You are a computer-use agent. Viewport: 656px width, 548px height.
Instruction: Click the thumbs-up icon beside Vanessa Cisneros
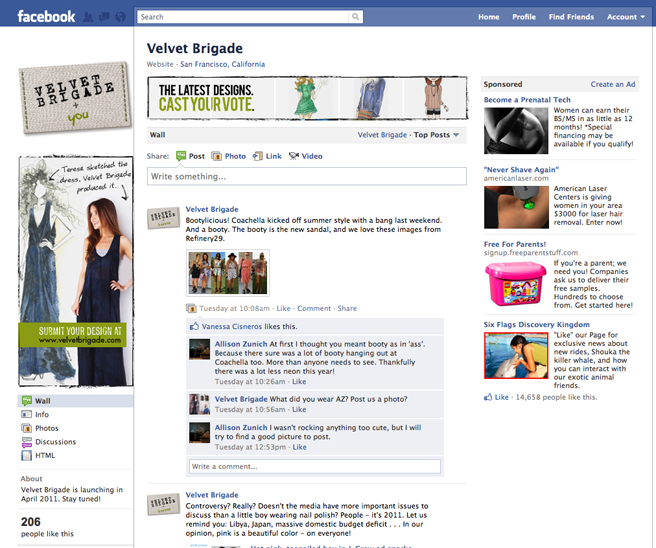point(194,326)
